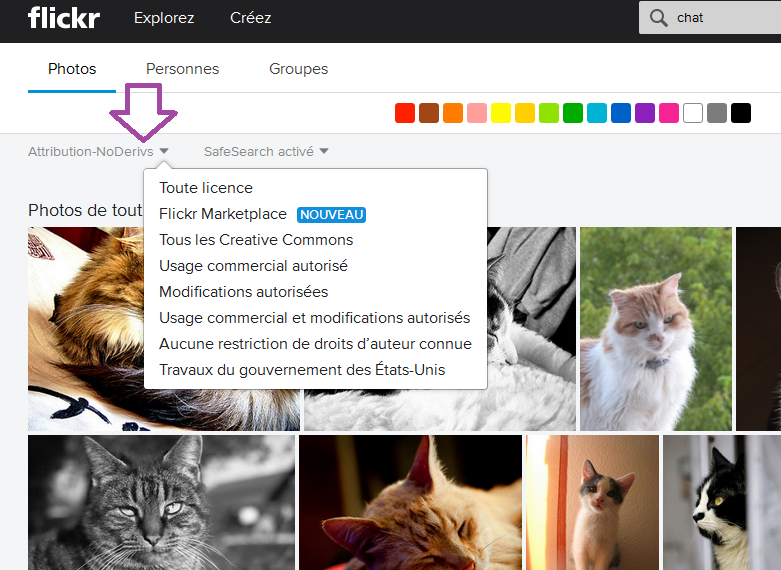The height and width of the screenshot is (570, 781).
Task: Filter by the dark green swatch
Action: point(573,113)
